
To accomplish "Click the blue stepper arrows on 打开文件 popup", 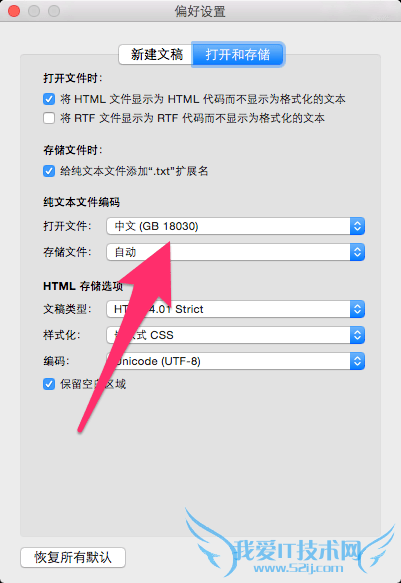I will point(358,226).
